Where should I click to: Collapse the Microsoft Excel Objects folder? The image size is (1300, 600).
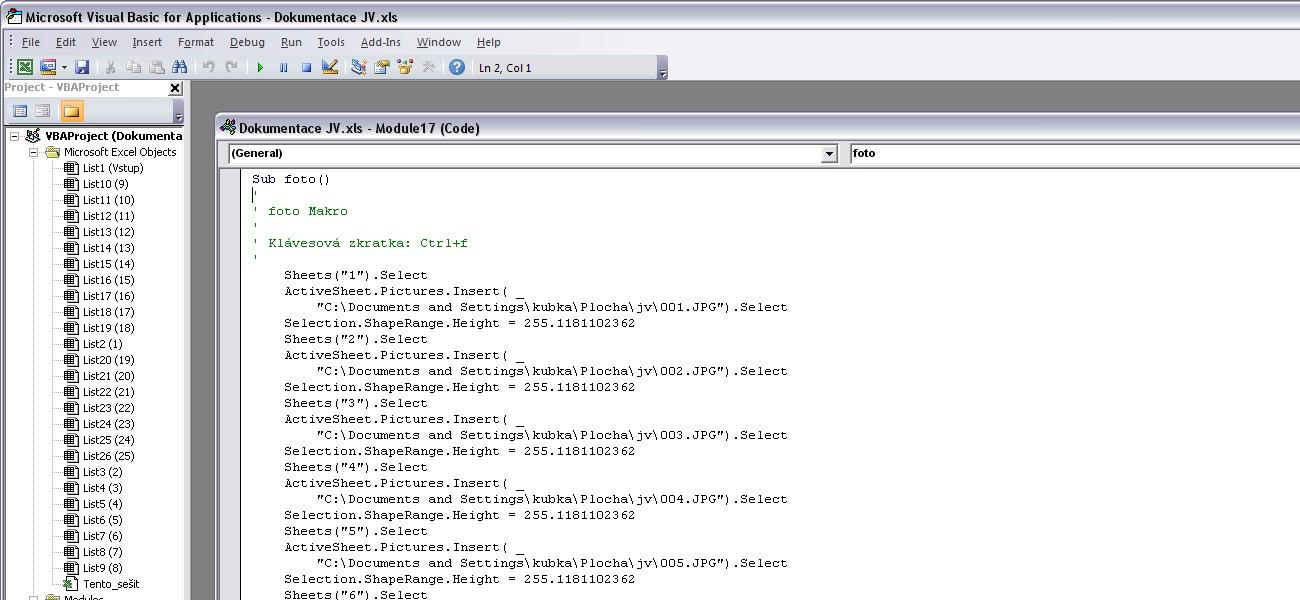pyautogui.click(x=33, y=152)
